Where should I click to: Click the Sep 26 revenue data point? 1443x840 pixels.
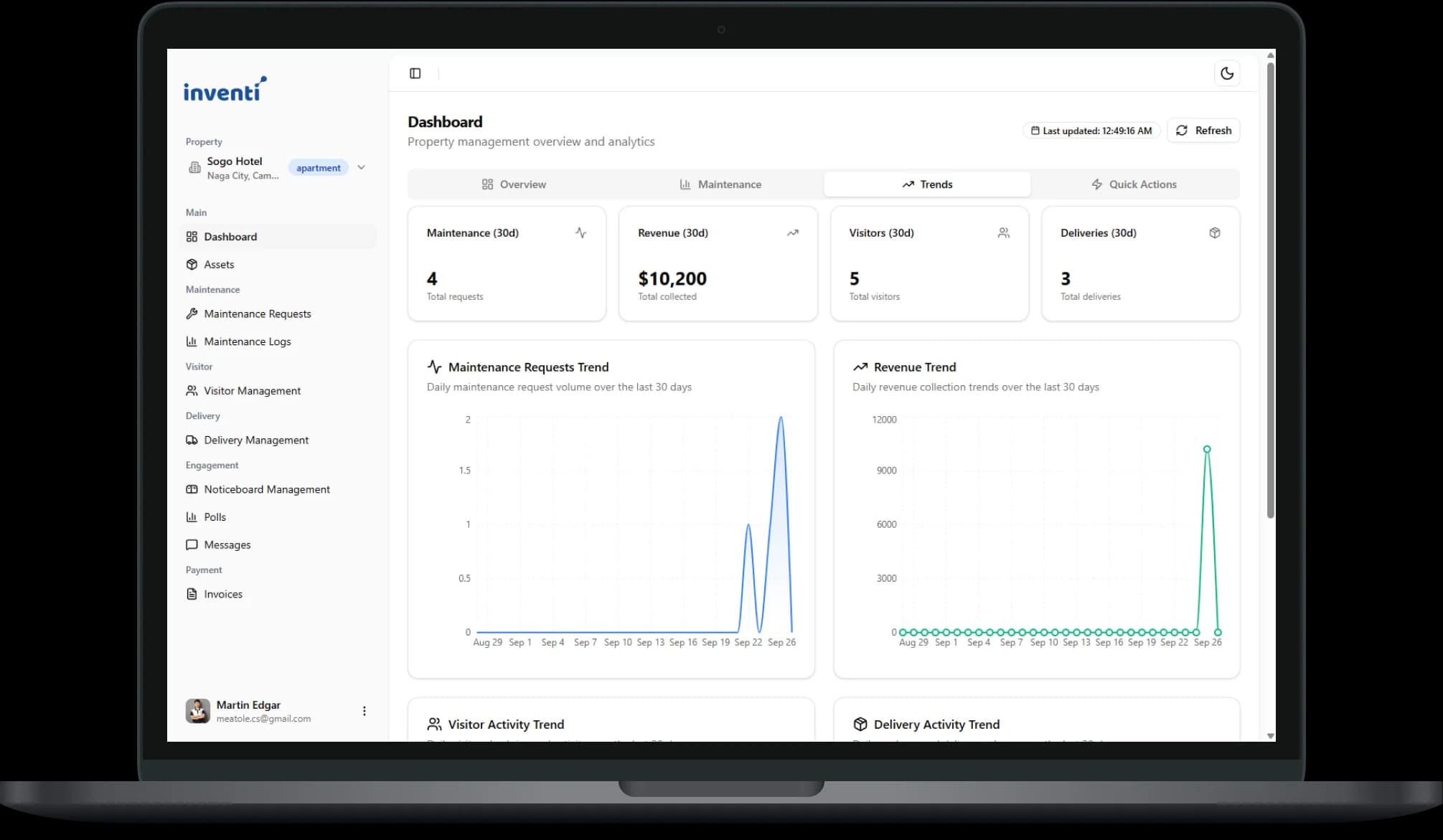(x=1207, y=449)
